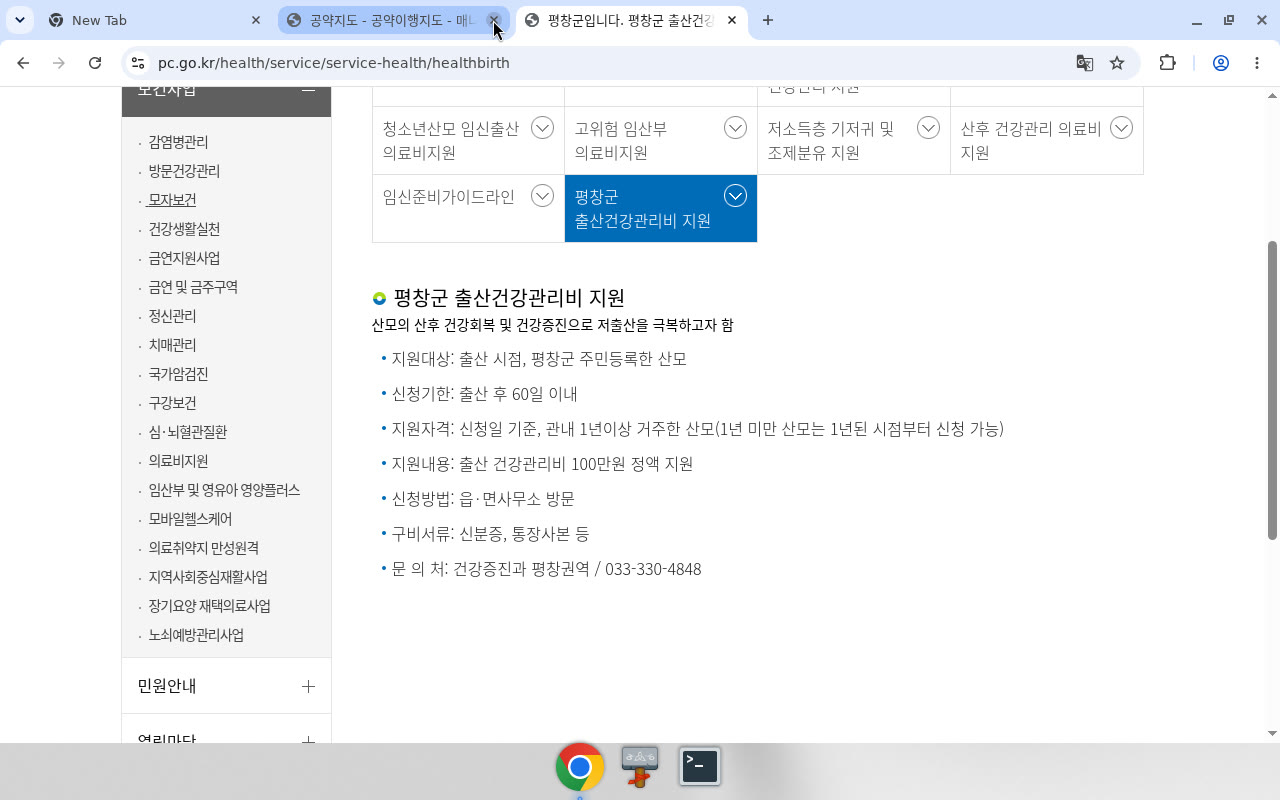This screenshot has width=1280, height=800.
Task: Click the page vertical scrollbar thumb
Action: [x=1272, y=390]
